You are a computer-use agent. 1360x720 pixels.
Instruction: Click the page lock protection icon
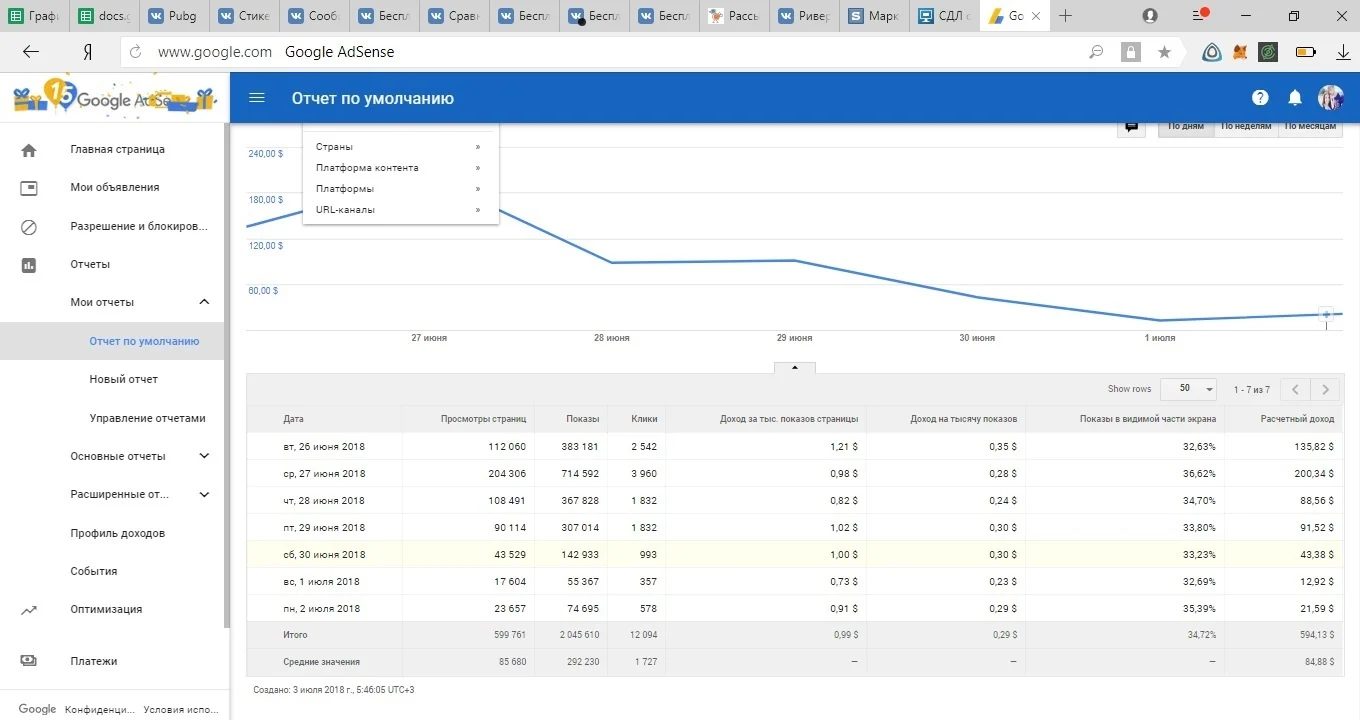coord(1131,52)
